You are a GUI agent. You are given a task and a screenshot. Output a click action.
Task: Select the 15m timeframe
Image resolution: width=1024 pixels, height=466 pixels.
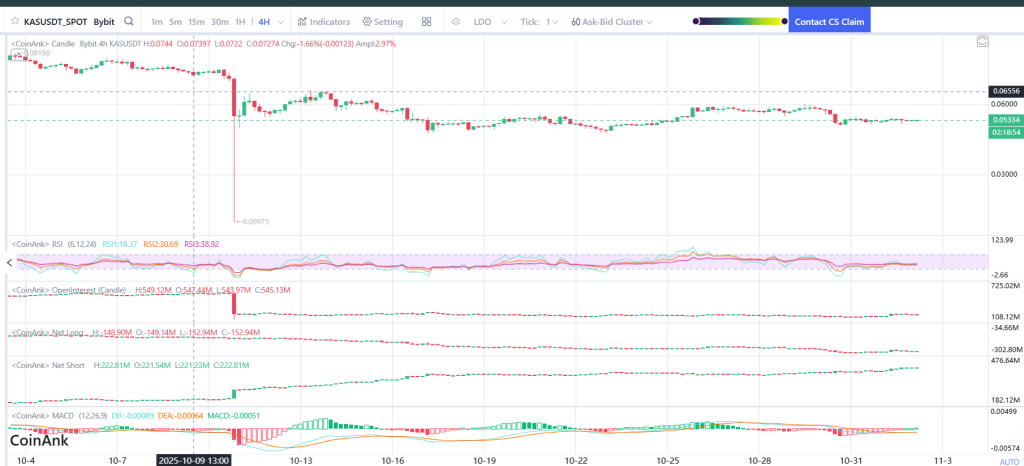196,21
